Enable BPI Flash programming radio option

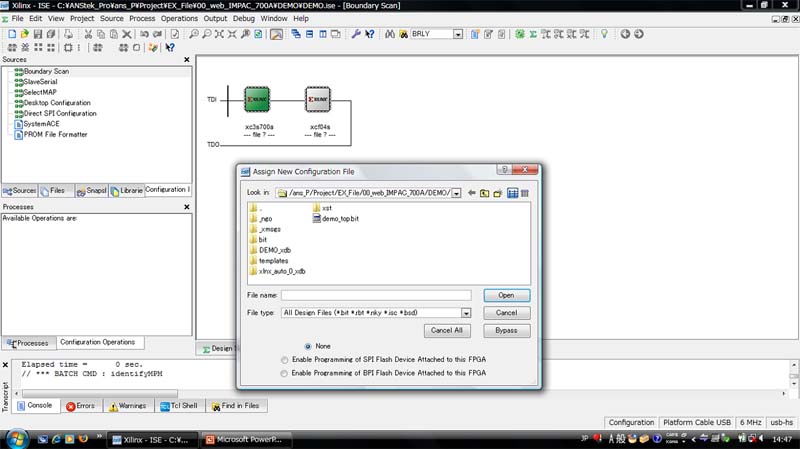(x=284, y=373)
